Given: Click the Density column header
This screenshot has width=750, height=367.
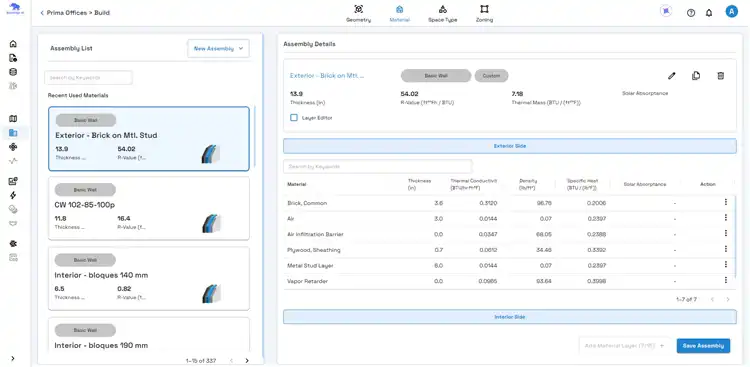Looking at the screenshot, I should point(528,184).
